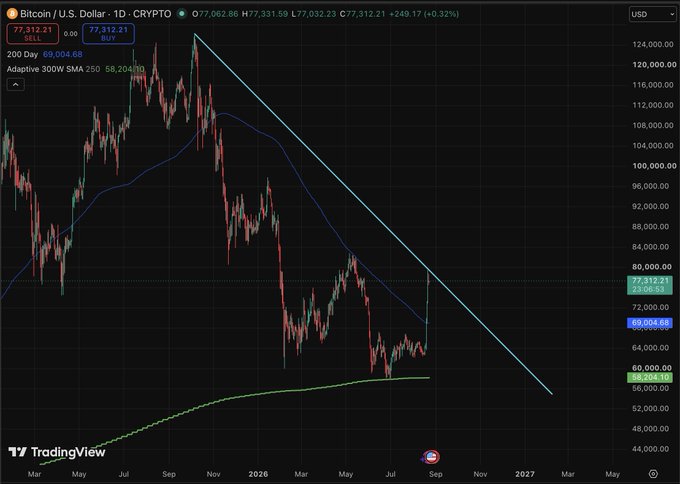This screenshot has width=680, height=484.
Task: Click the 1D interval label in title
Action: coord(119,14)
